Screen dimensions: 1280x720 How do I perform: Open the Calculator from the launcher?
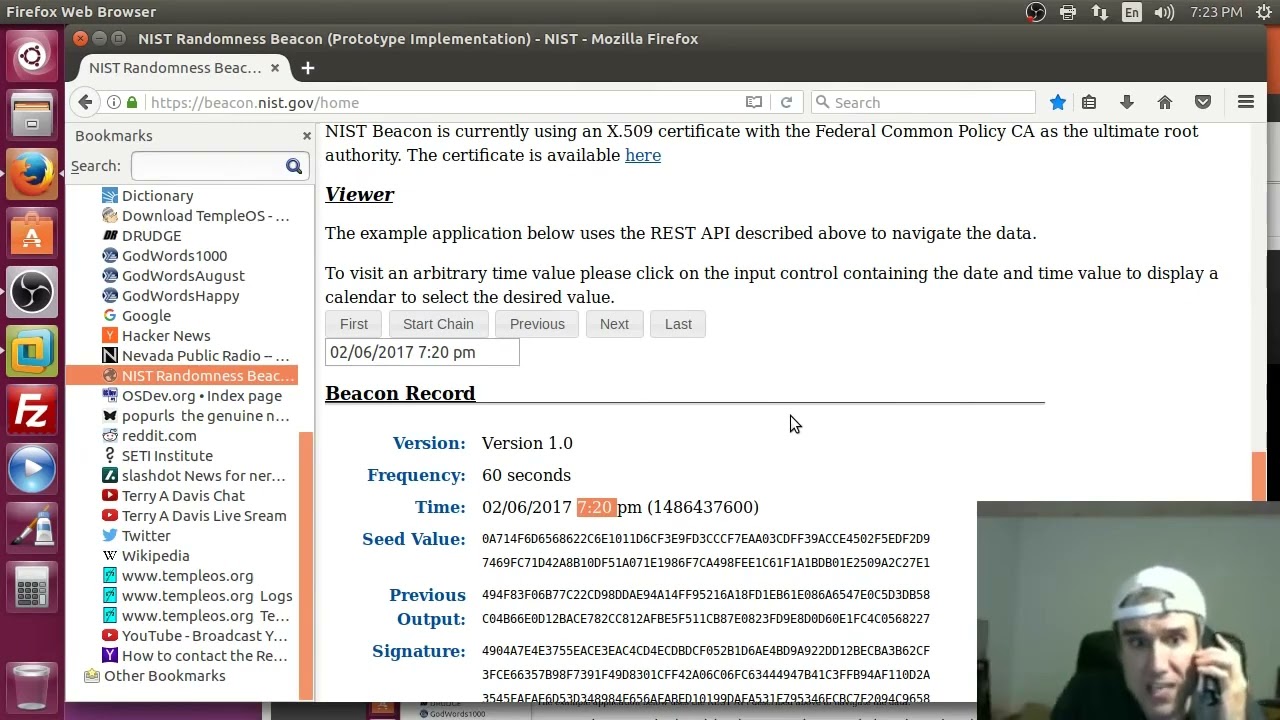32,587
